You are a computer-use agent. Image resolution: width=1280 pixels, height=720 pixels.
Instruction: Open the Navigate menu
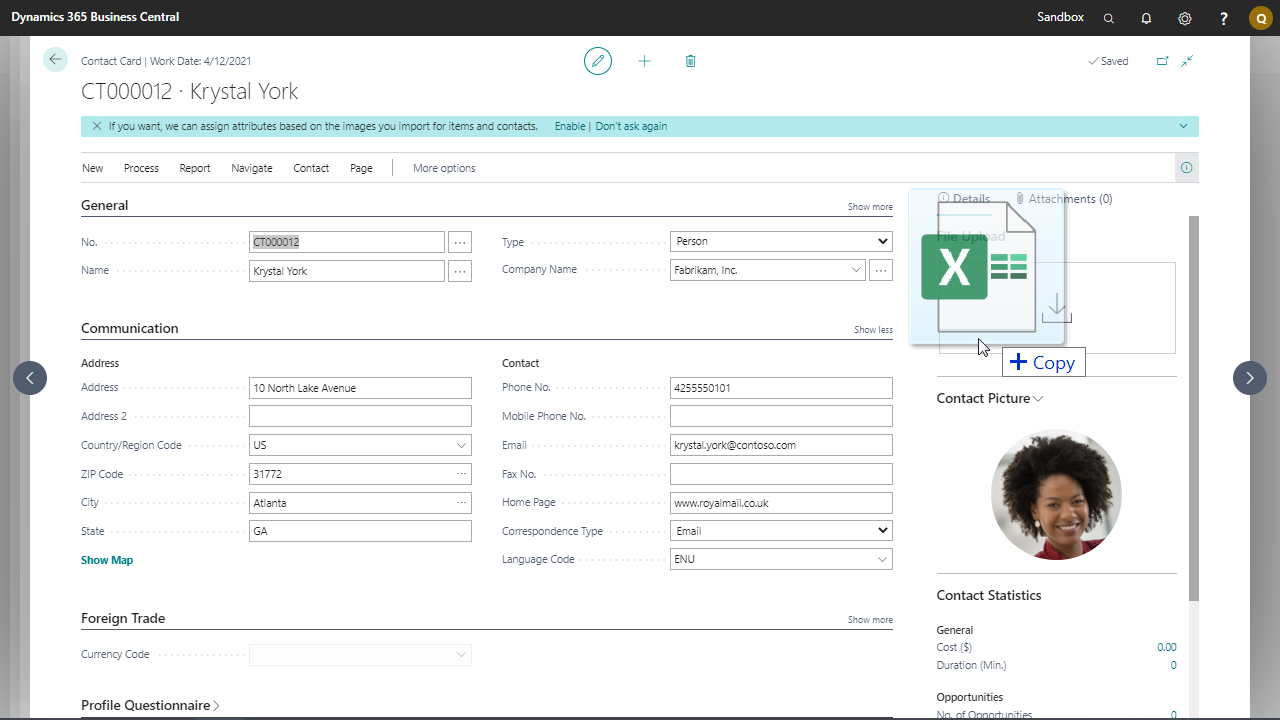(251, 168)
